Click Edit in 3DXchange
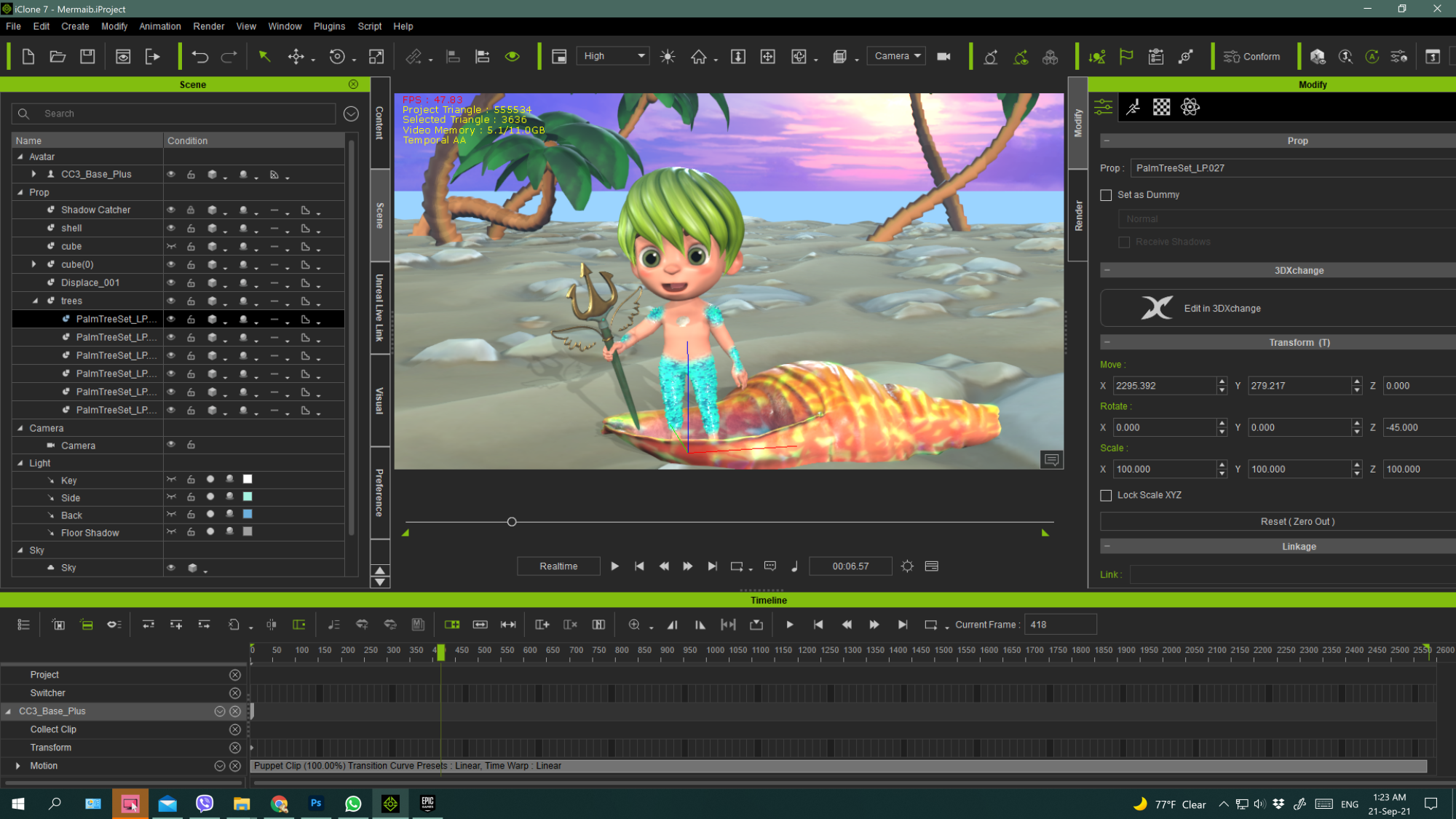Image resolution: width=1456 pixels, height=819 pixels. 1278,309
